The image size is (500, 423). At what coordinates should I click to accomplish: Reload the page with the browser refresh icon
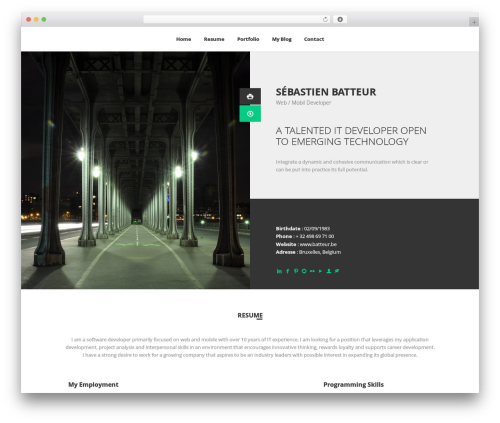(325, 19)
